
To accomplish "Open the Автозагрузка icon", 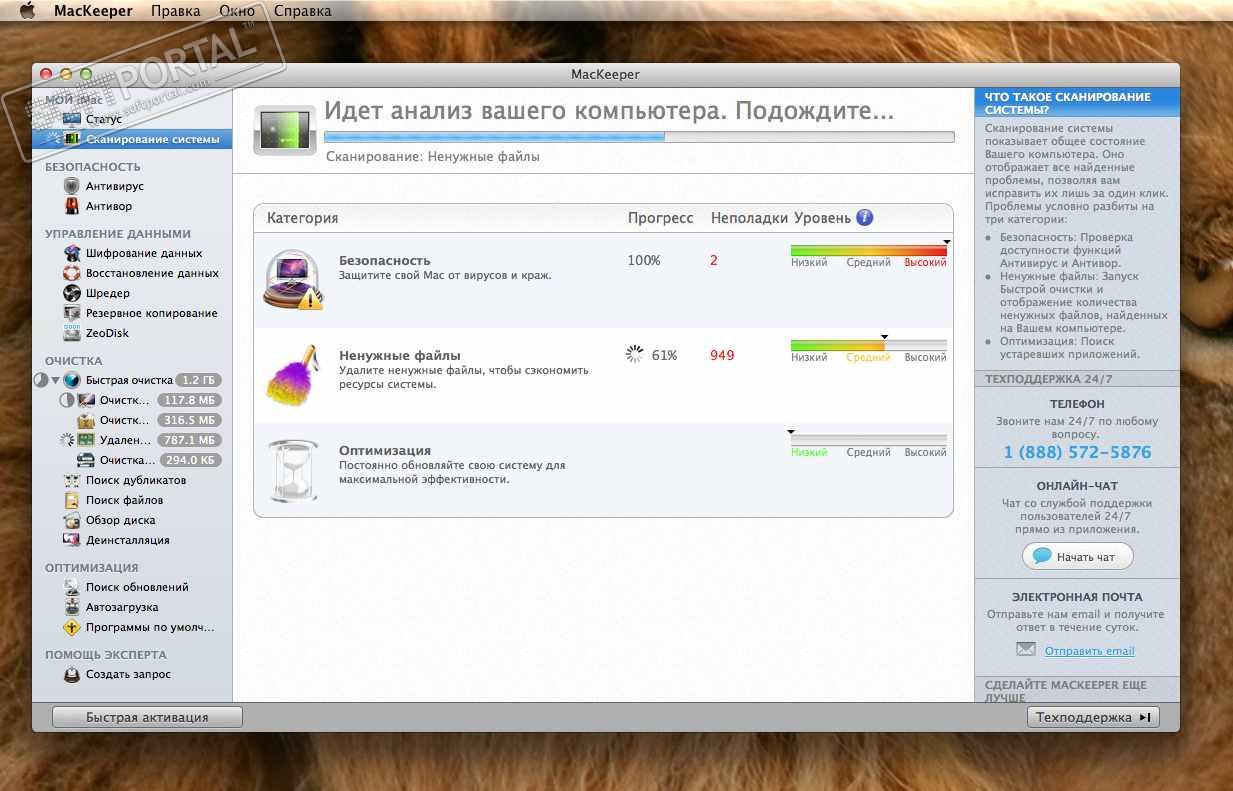I will pos(71,607).
